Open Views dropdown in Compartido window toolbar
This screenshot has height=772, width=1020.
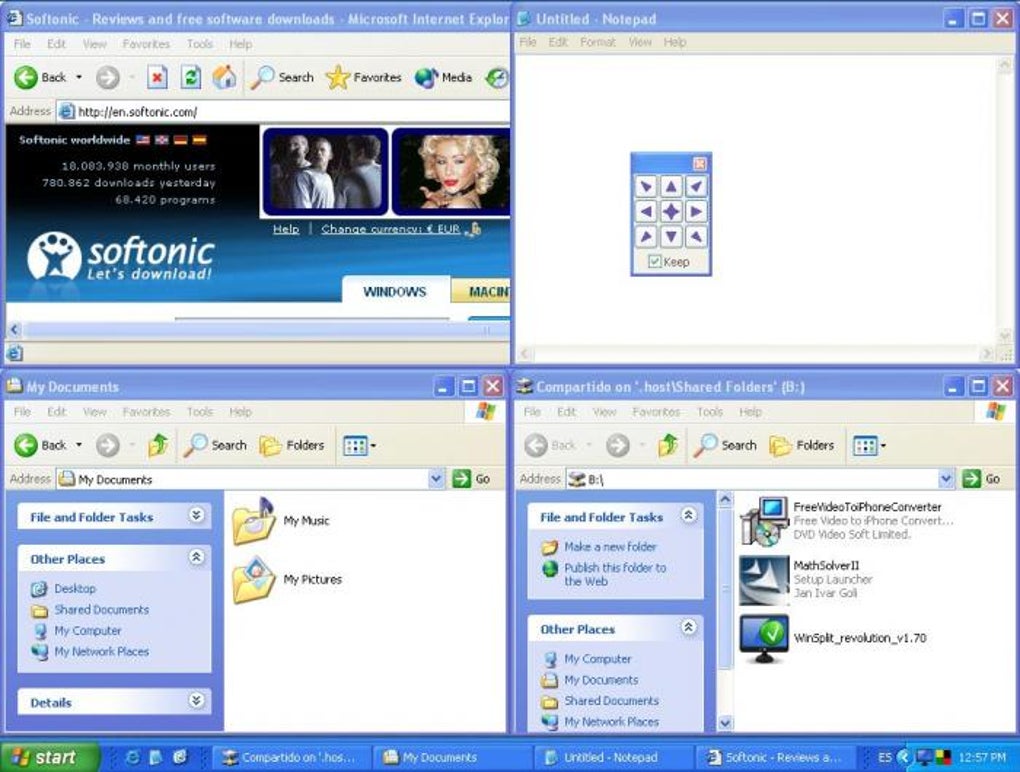(x=870, y=446)
